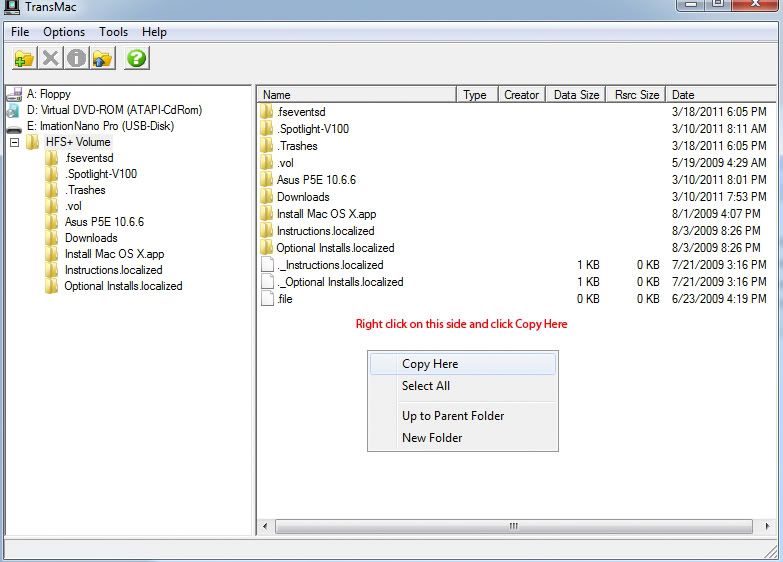The image size is (783, 562).
Task: Open the File menu
Action: 20,32
